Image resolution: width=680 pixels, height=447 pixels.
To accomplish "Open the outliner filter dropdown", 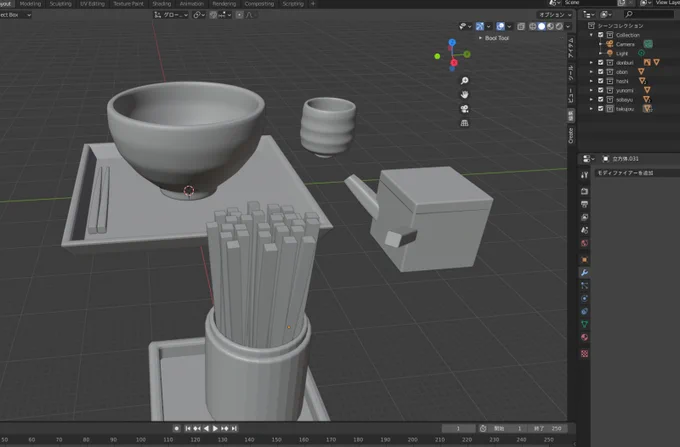I will (x=606, y=14).
